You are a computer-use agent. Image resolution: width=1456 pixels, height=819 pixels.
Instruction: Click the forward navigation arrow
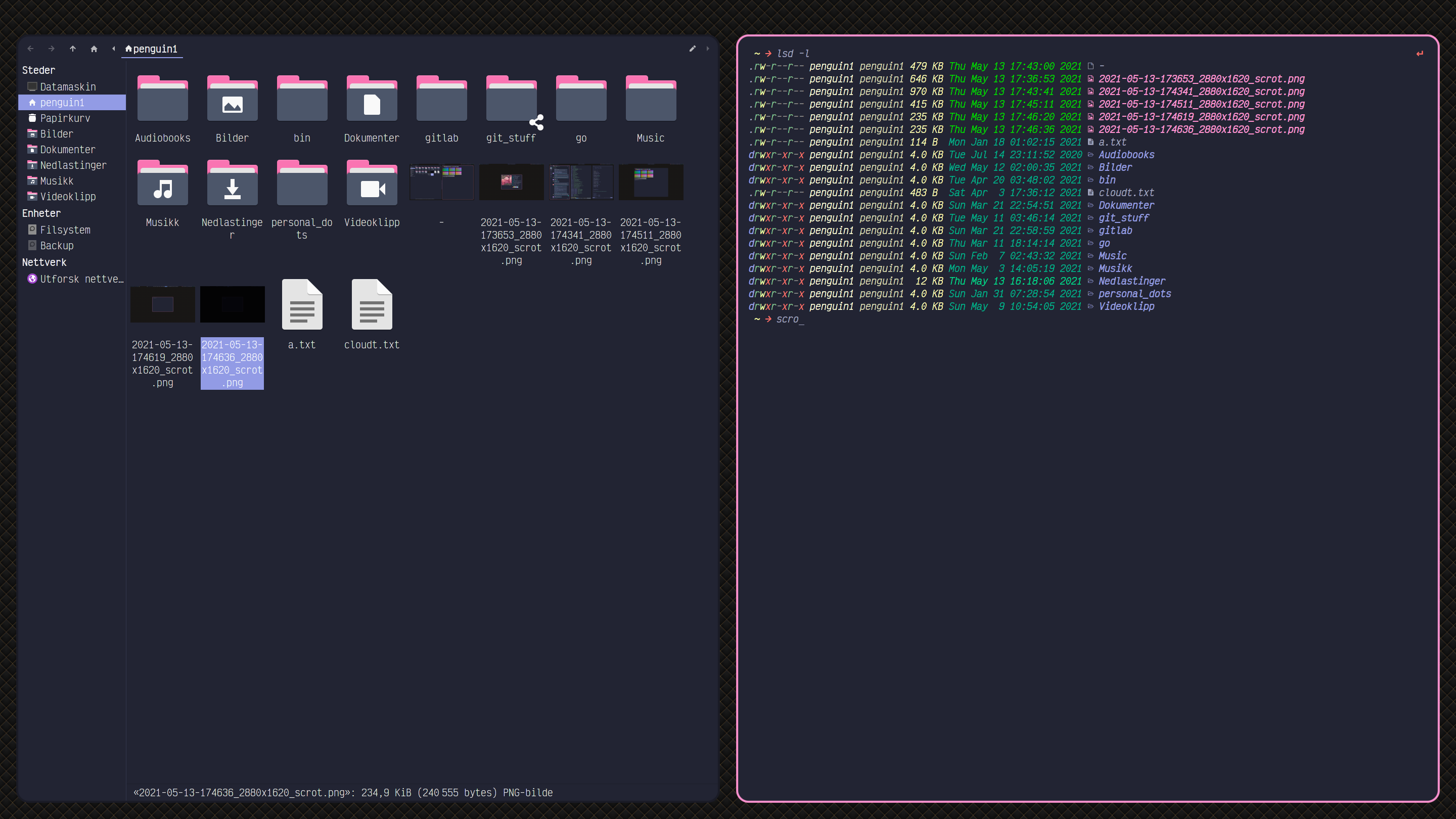52,49
